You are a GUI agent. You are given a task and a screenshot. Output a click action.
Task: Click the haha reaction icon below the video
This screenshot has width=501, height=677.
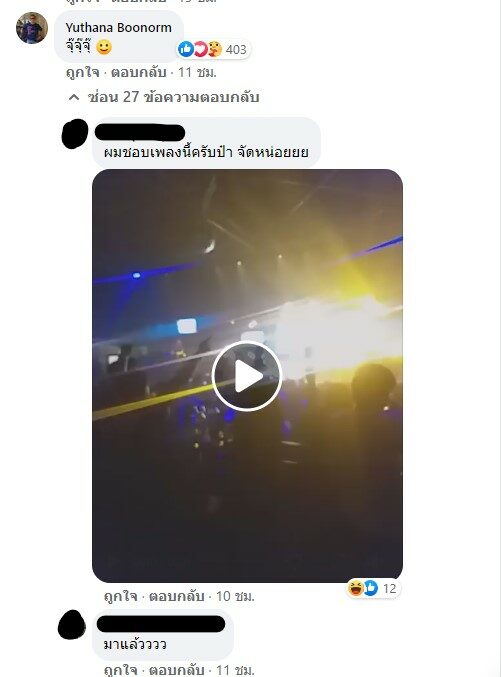coord(355,588)
